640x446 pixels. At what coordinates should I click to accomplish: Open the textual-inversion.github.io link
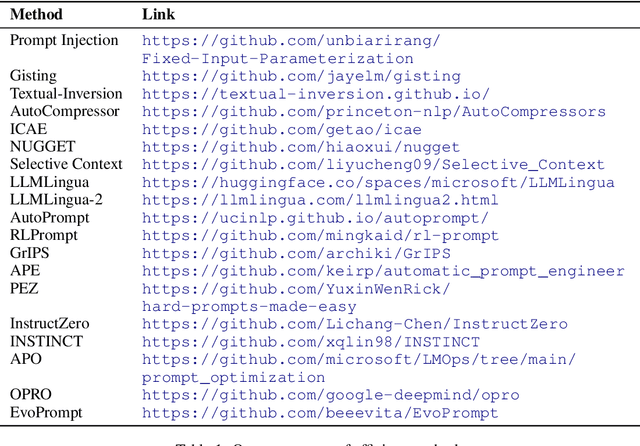coord(315,94)
